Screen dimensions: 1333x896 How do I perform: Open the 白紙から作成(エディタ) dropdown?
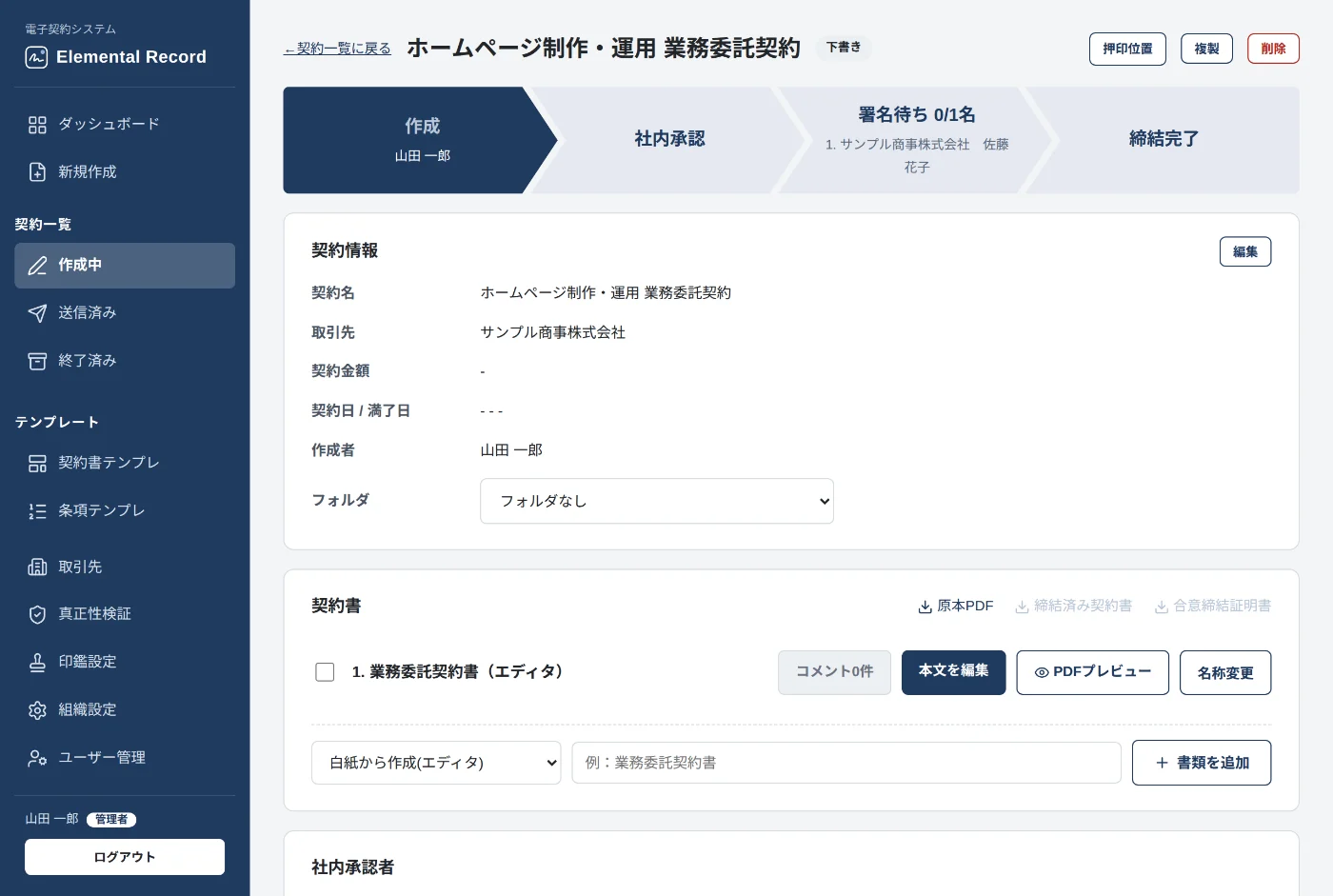point(436,763)
